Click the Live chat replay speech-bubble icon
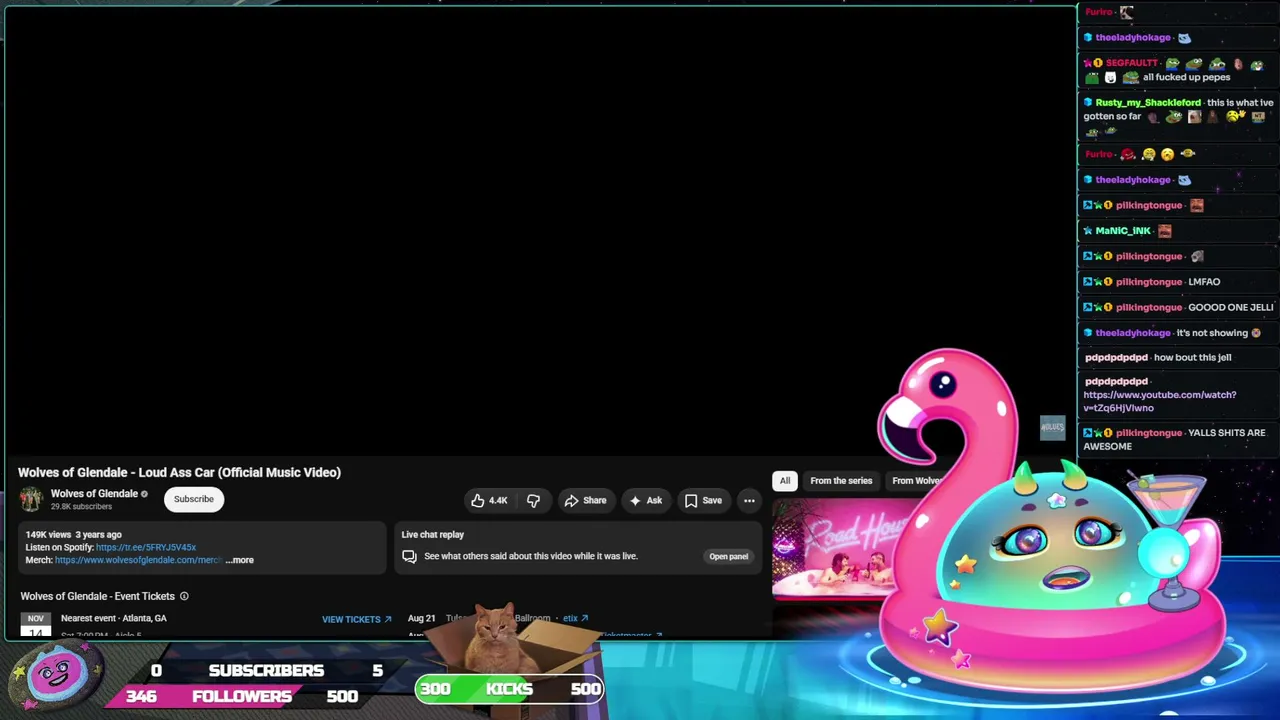 pos(409,556)
